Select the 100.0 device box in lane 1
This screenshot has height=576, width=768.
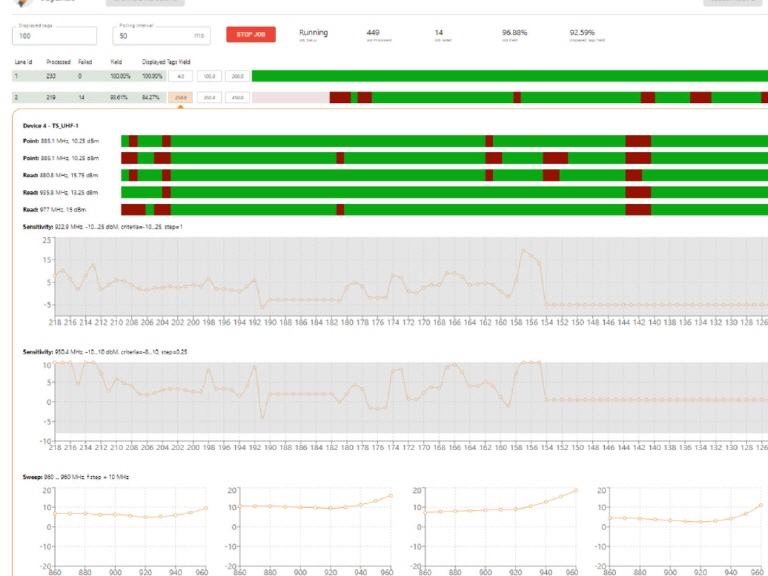point(210,76)
